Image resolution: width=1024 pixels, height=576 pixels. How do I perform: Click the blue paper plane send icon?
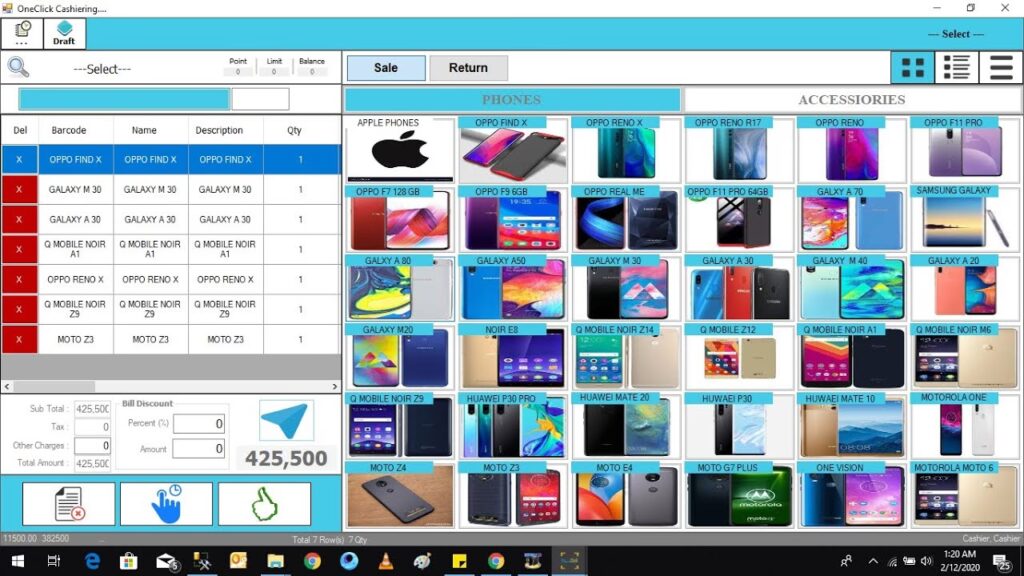coord(286,420)
